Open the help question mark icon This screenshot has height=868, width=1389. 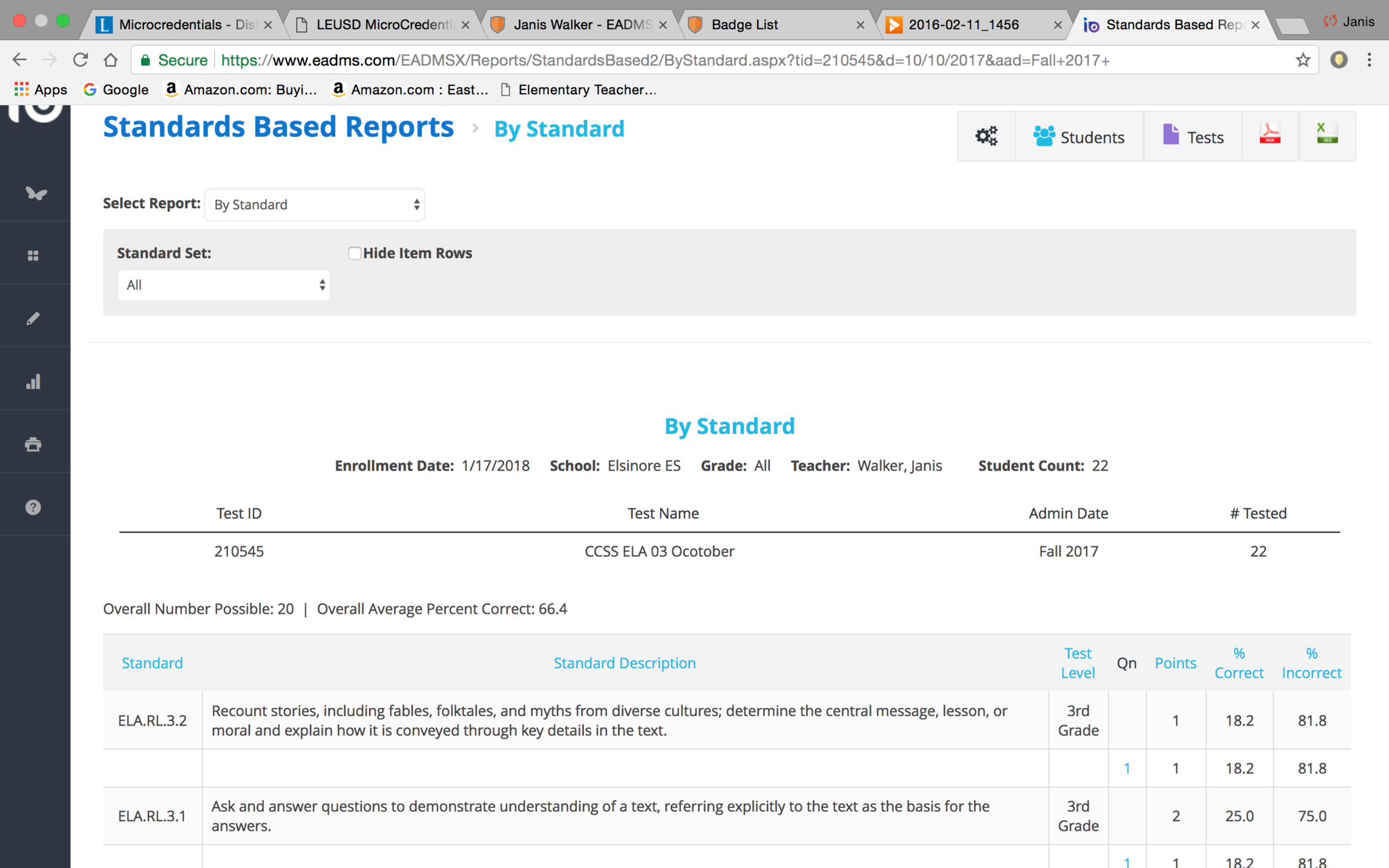click(33, 507)
